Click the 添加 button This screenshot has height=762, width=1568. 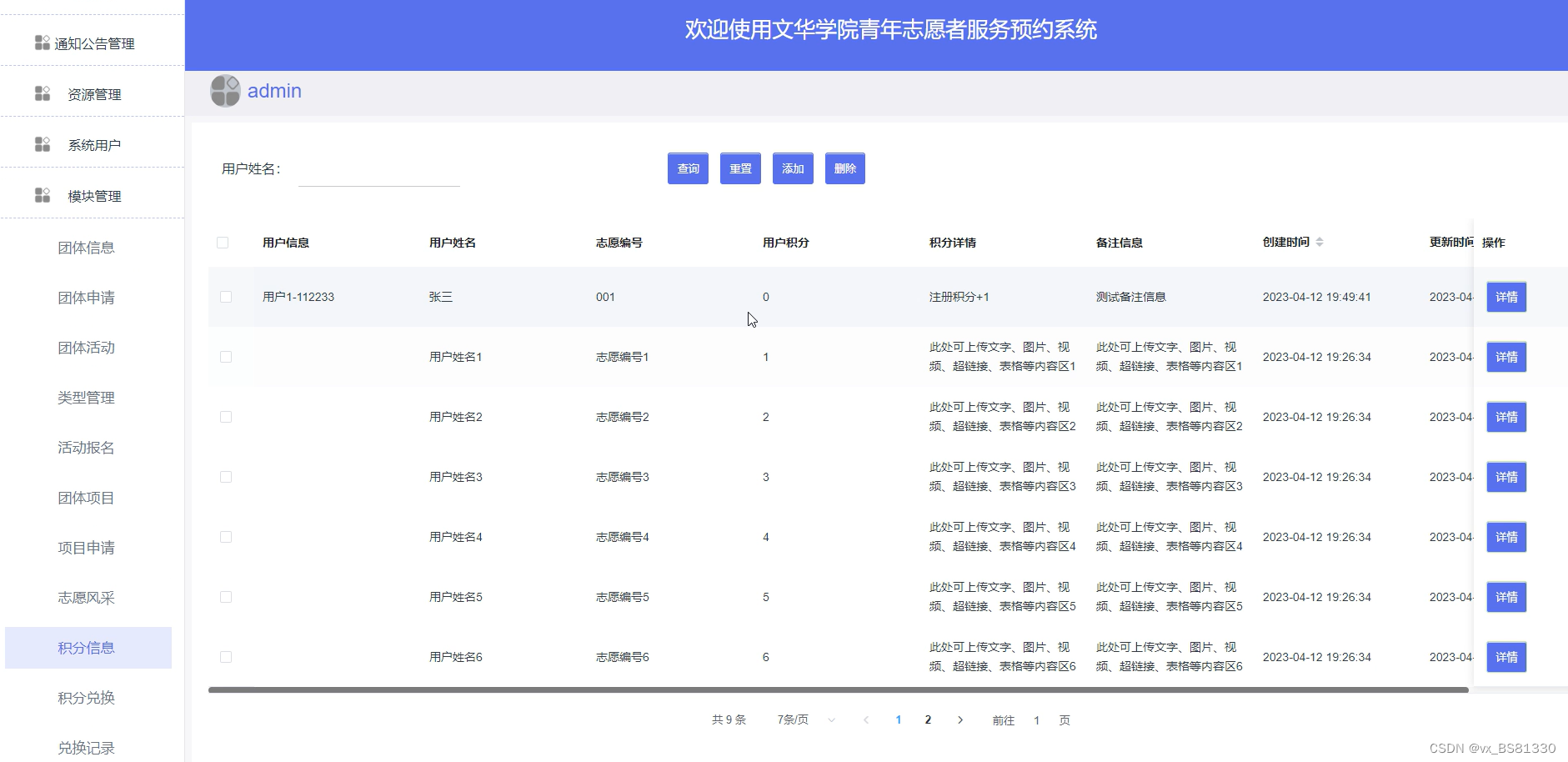click(793, 168)
